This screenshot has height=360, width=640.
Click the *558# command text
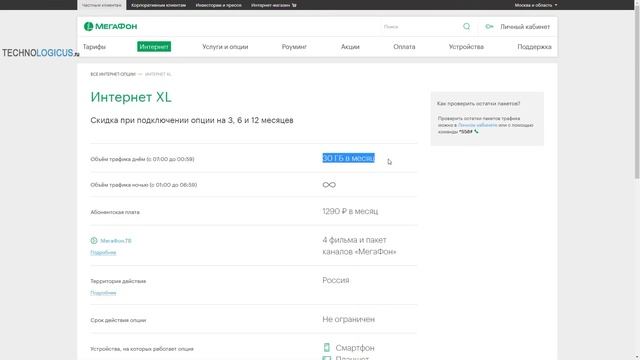pos(466,132)
